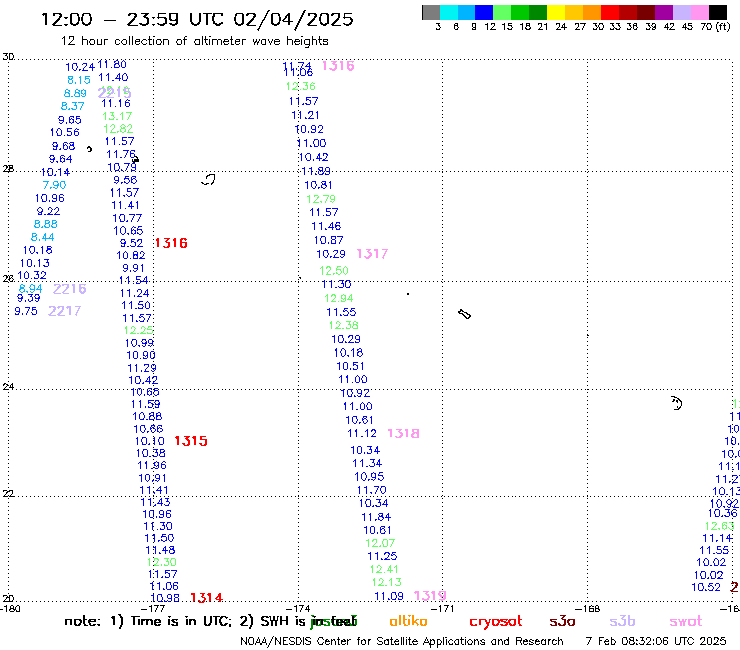Click the pink '1317' swot time label
Screen dimensions: 740x650
coord(372,254)
